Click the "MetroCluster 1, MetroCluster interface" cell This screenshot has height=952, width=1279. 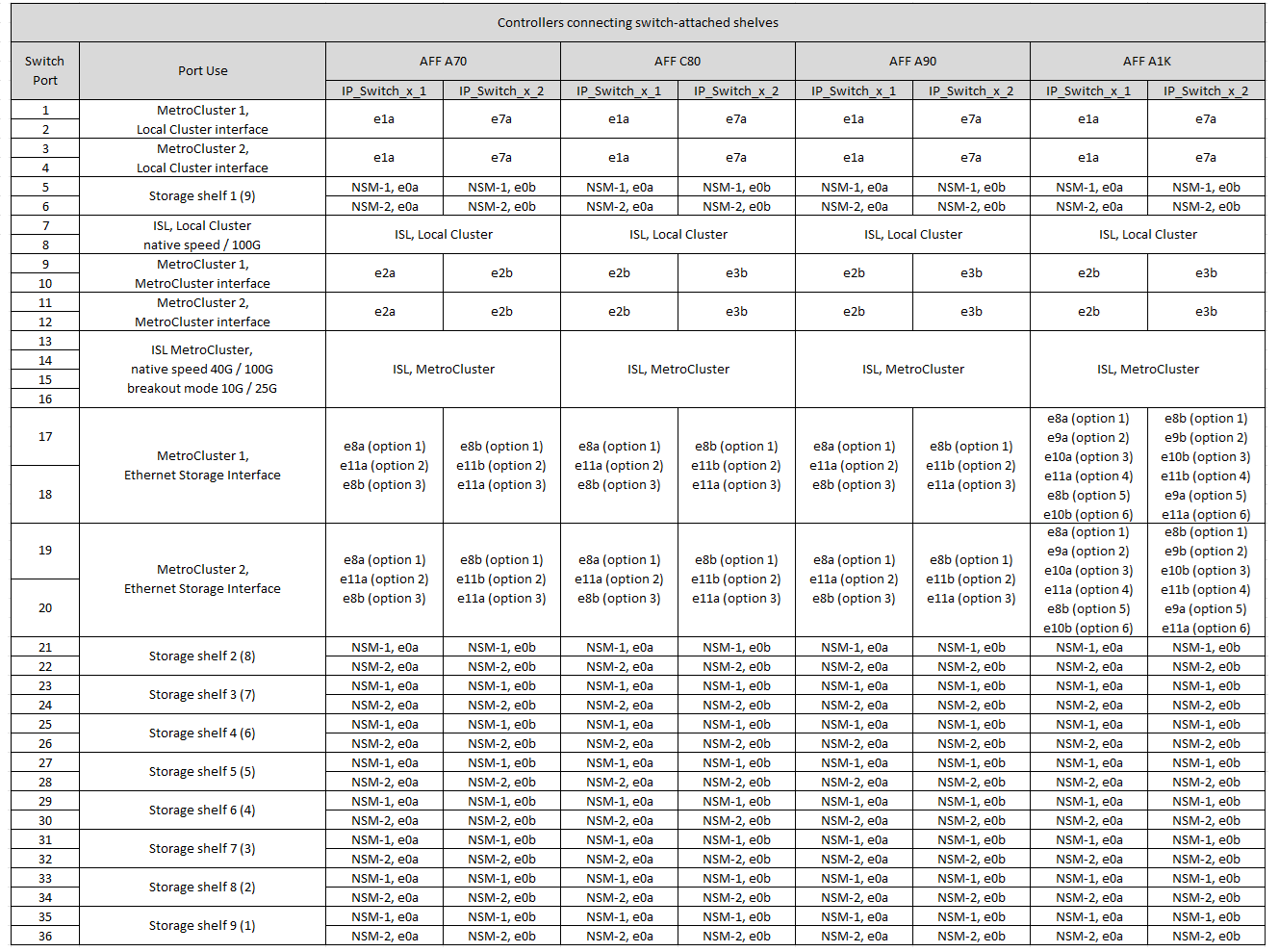pyautogui.click(x=203, y=273)
